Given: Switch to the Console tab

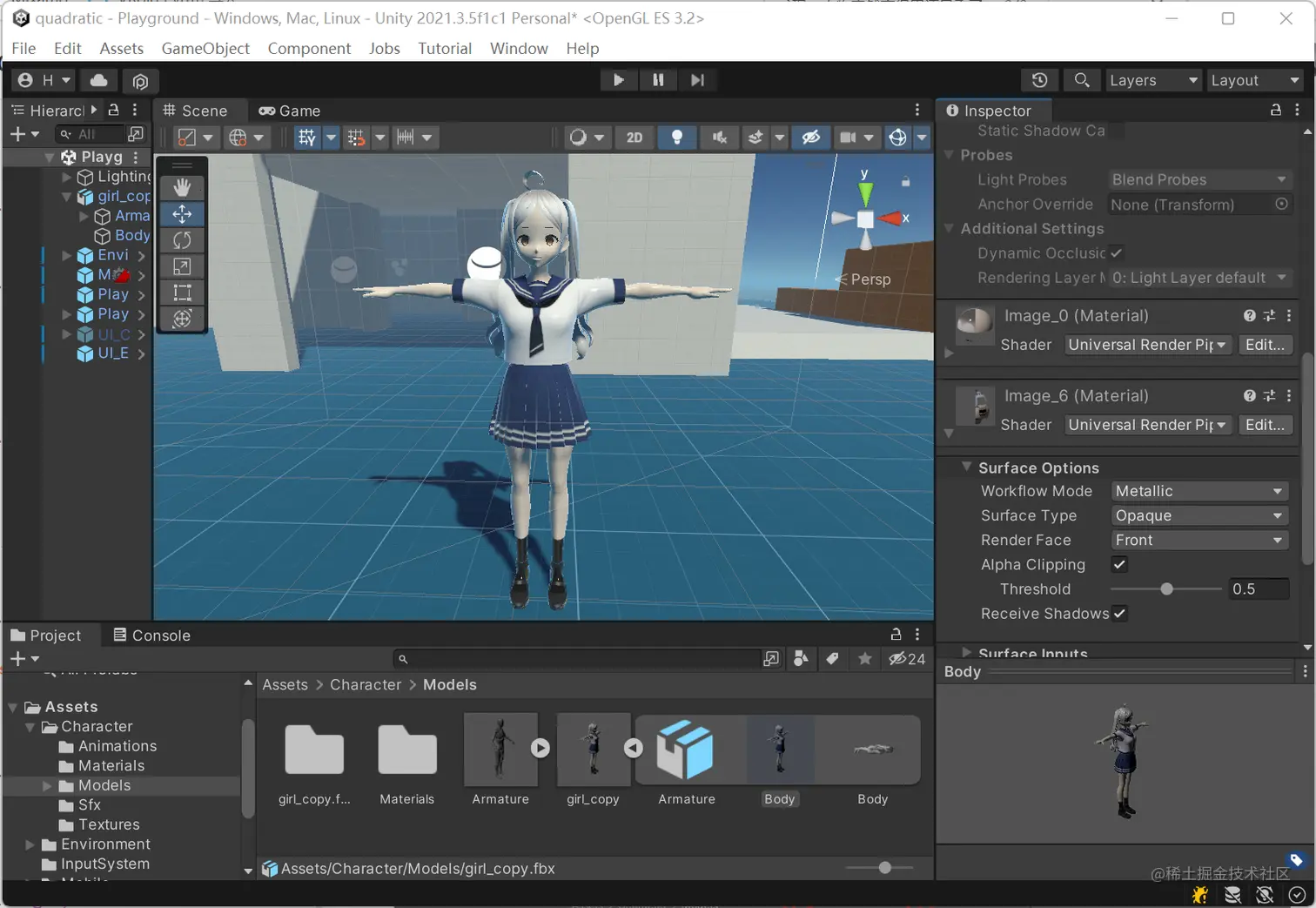Looking at the screenshot, I should point(151,636).
